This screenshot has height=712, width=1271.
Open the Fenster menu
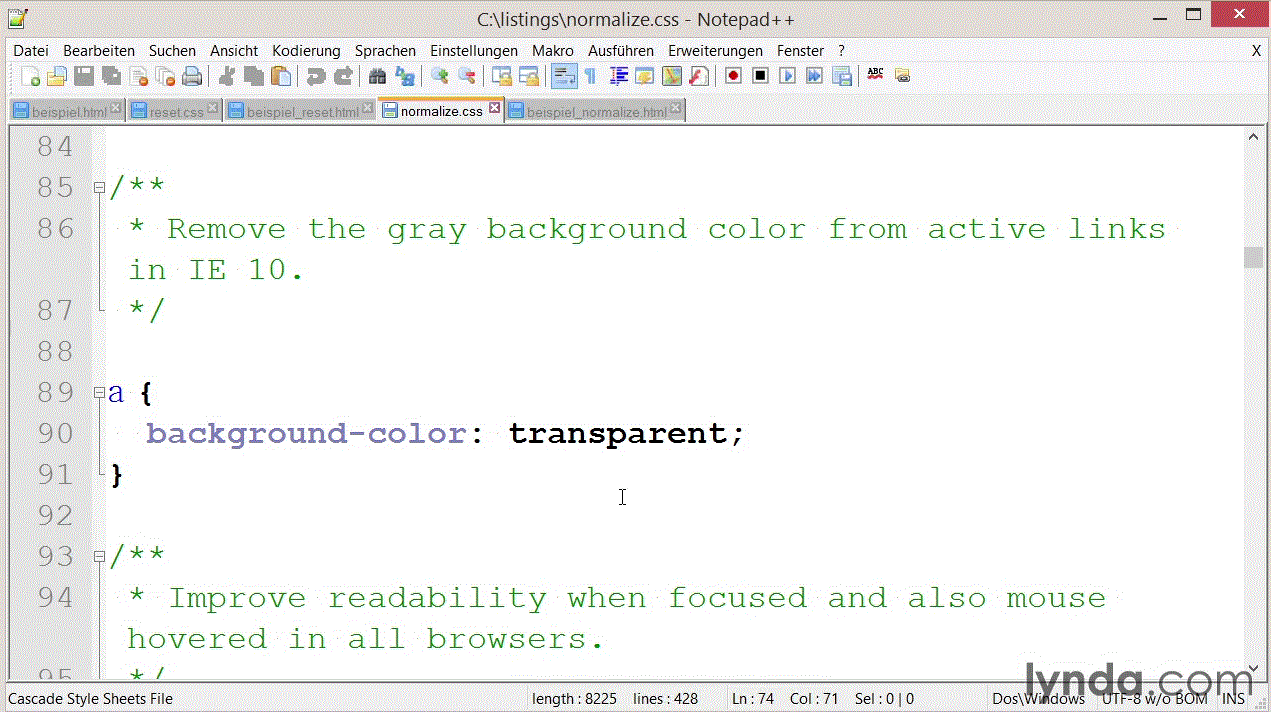[801, 50]
